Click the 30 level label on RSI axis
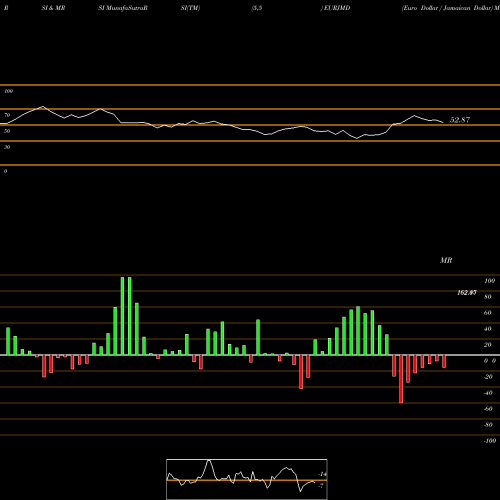500x500 pixels. [x=7, y=147]
